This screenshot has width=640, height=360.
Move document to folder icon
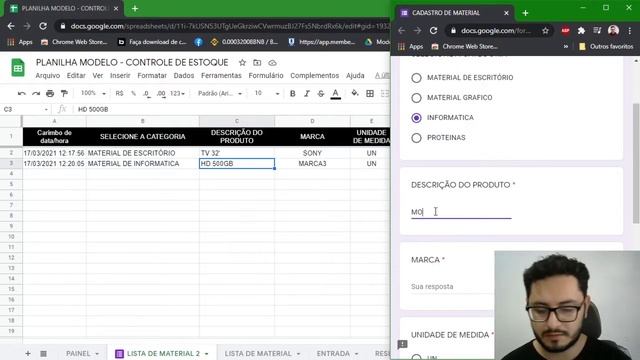click(257, 63)
